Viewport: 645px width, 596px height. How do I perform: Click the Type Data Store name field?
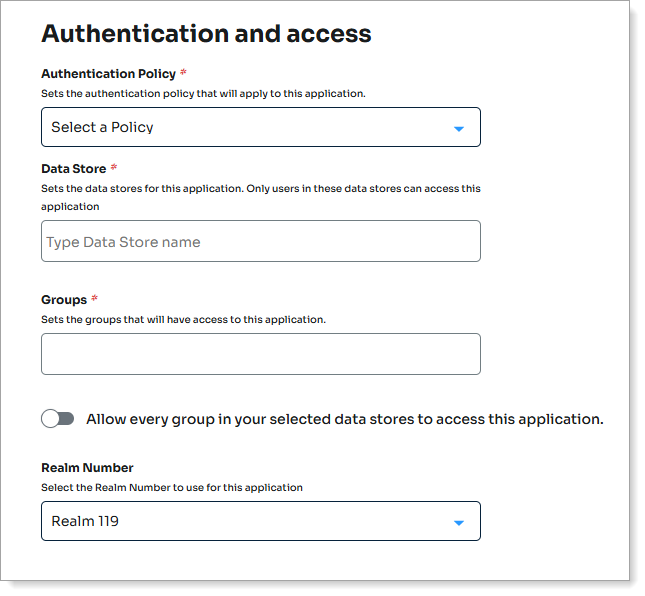tap(260, 242)
